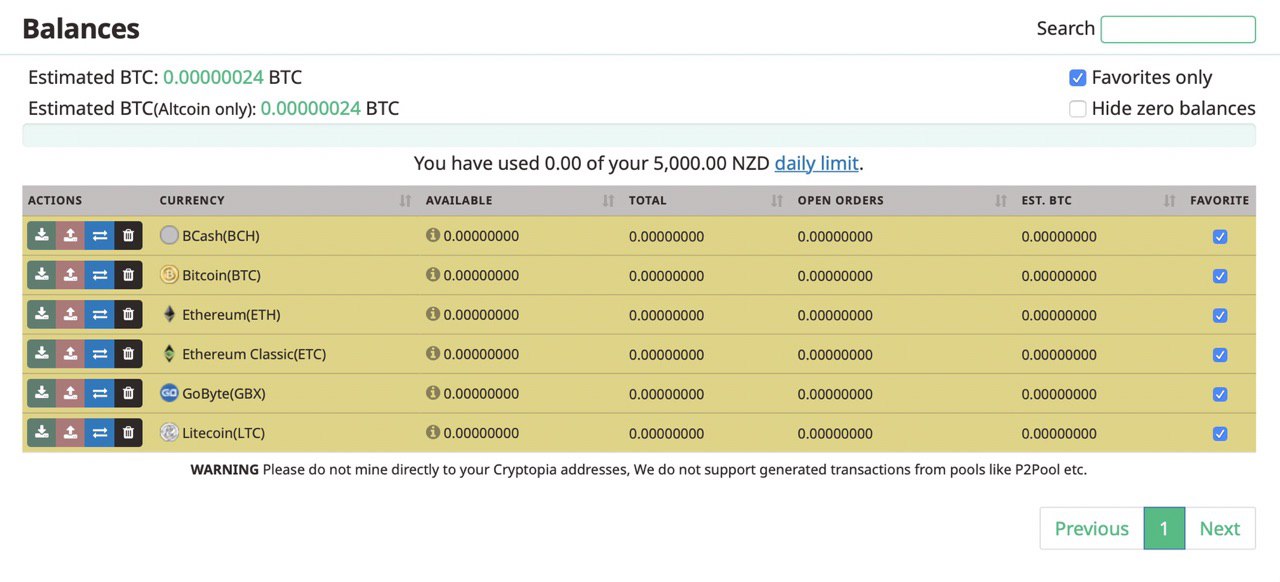1280x582 pixels.
Task: Sort table by Open Orders column
Action: (902, 201)
